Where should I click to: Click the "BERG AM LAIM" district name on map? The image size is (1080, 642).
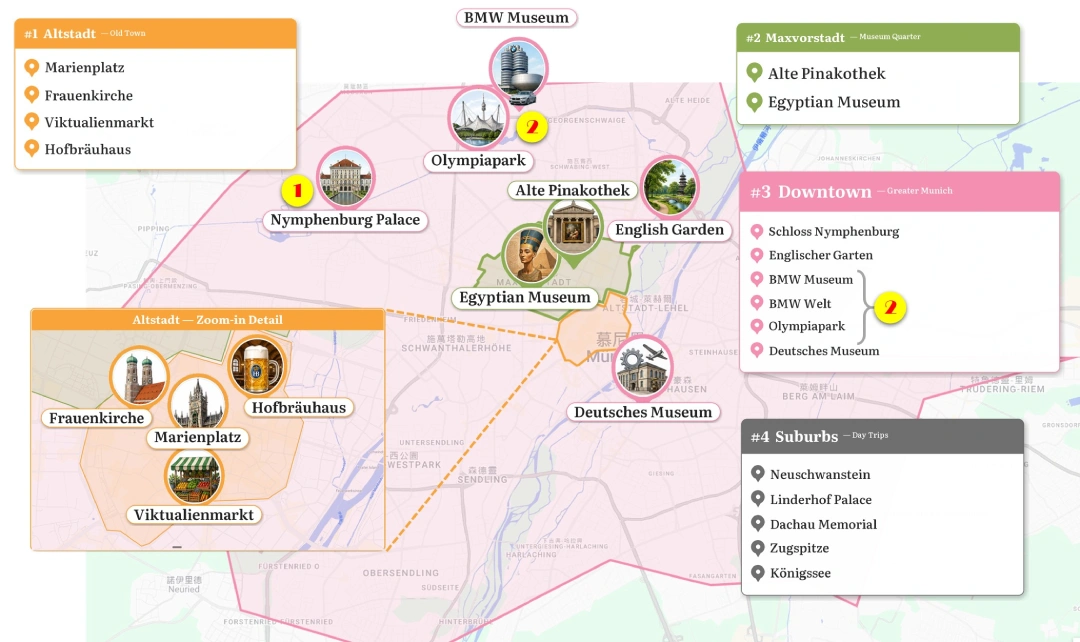tap(818, 396)
